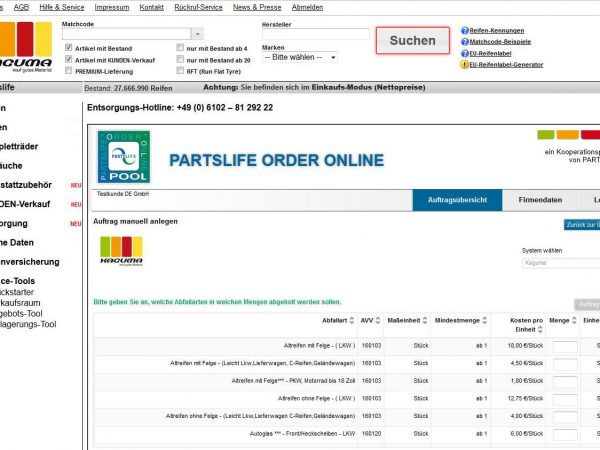
Task: Open the Einlagerungs-Tool sidebar entry
Action: (x=28, y=324)
